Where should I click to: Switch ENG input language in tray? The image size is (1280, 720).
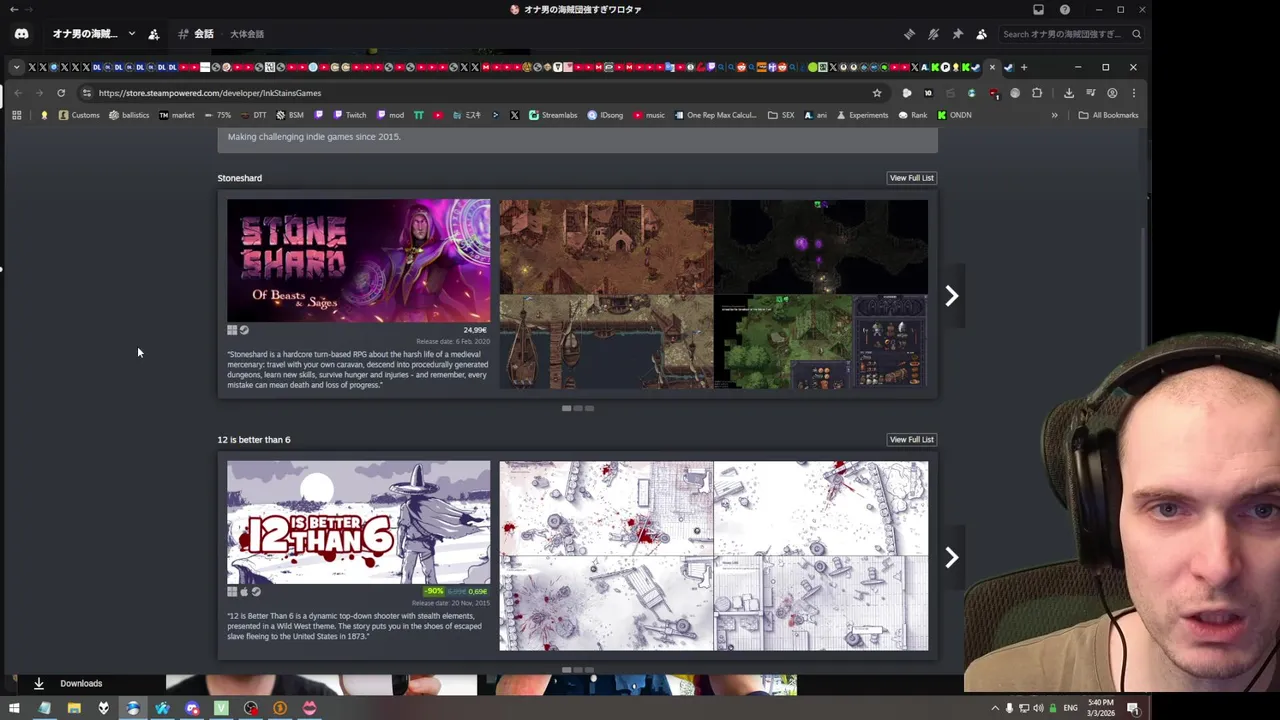(1071, 708)
